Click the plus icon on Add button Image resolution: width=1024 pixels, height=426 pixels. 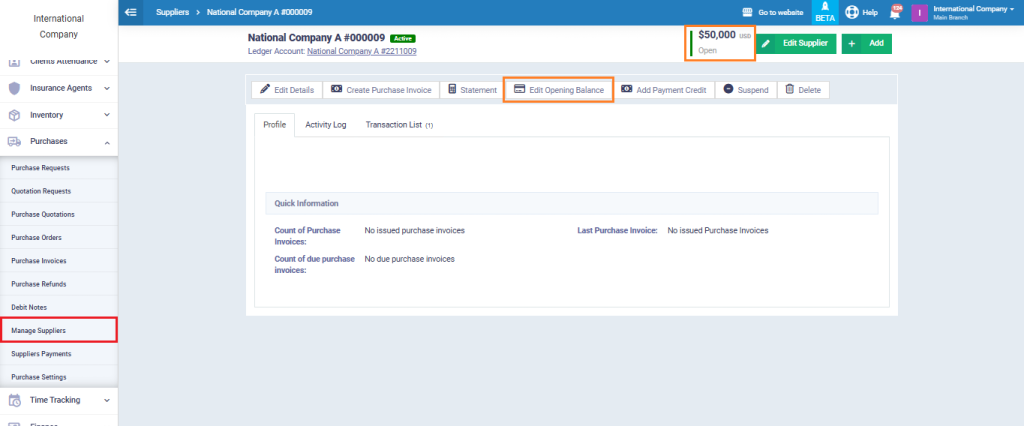click(x=852, y=44)
